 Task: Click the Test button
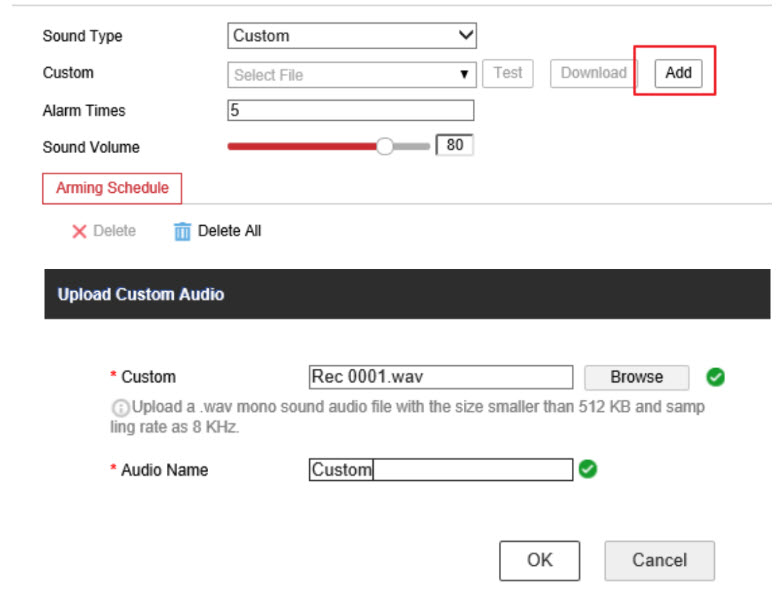[508, 73]
